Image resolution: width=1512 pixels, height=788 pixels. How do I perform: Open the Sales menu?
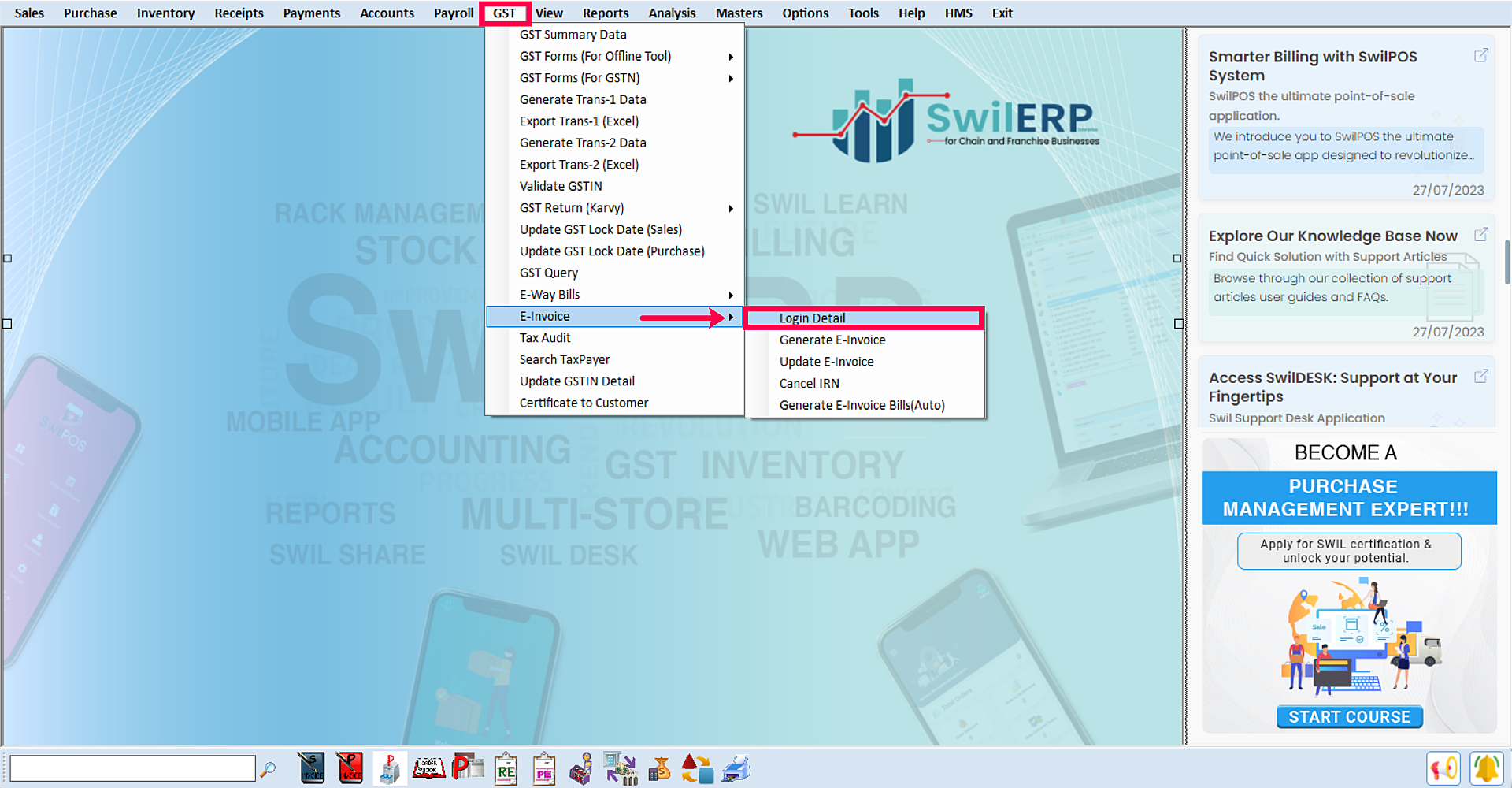pyautogui.click(x=29, y=13)
